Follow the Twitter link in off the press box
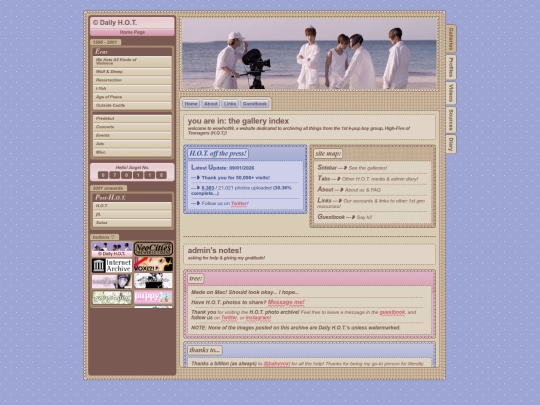This screenshot has height=405, width=540. point(239,203)
